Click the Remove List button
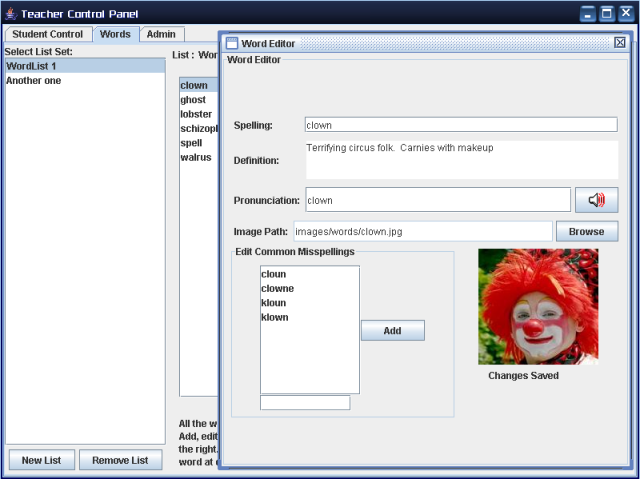640x479 pixels. coord(120,460)
